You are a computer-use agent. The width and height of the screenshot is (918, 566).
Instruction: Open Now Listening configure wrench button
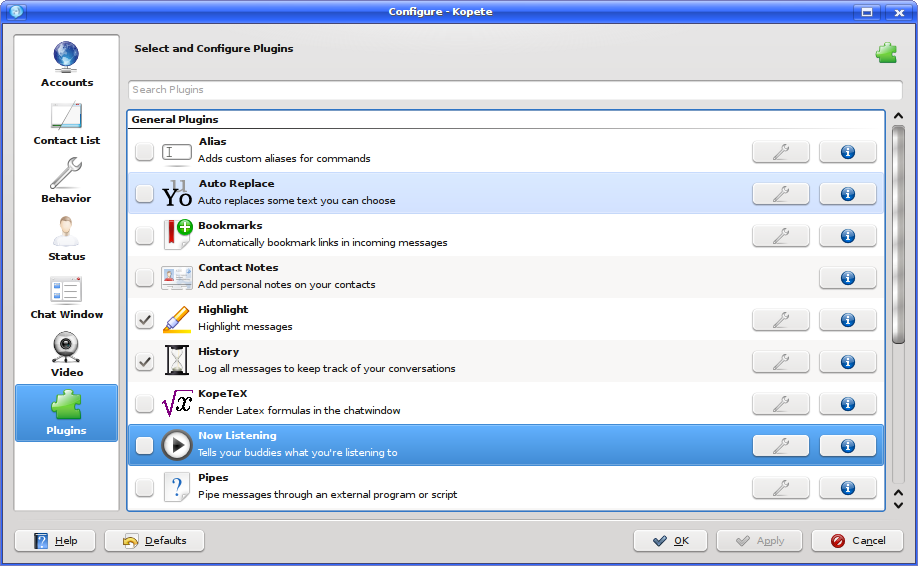(x=780, y=445)
